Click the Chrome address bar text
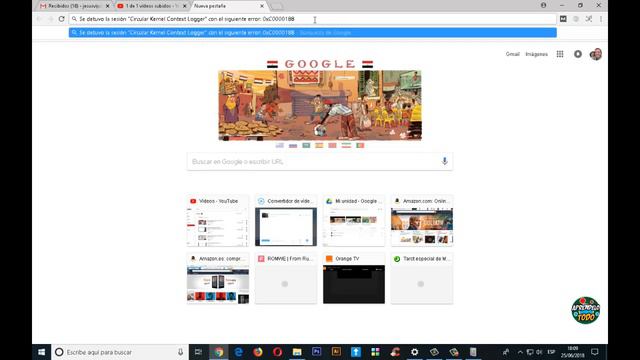Image resolution: width=640 pixels, height=360 pixels. [187, 19]
